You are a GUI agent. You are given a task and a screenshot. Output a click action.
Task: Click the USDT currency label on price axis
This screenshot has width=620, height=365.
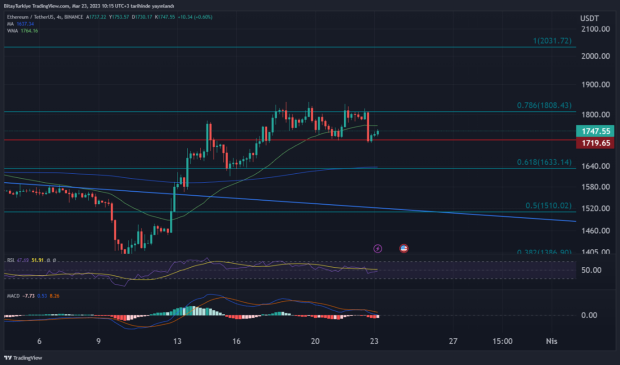589,18
